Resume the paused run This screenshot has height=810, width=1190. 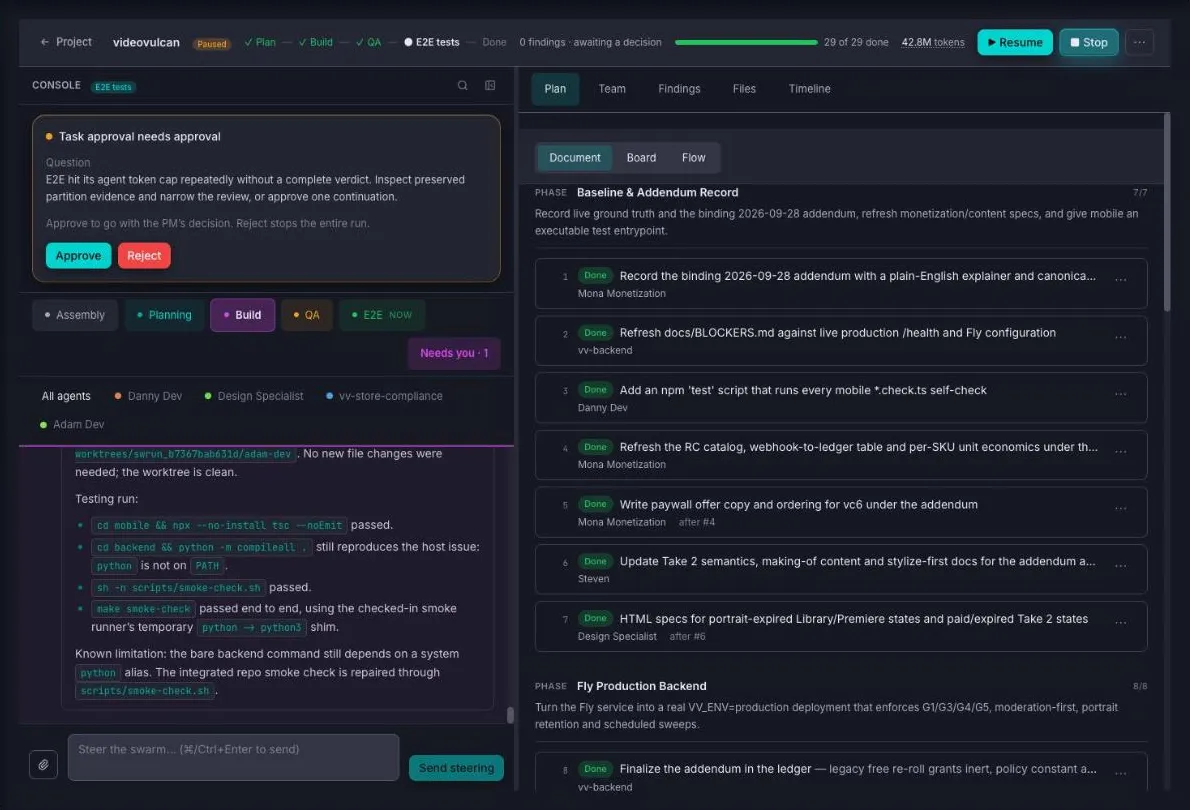[x=1015, y=42]
